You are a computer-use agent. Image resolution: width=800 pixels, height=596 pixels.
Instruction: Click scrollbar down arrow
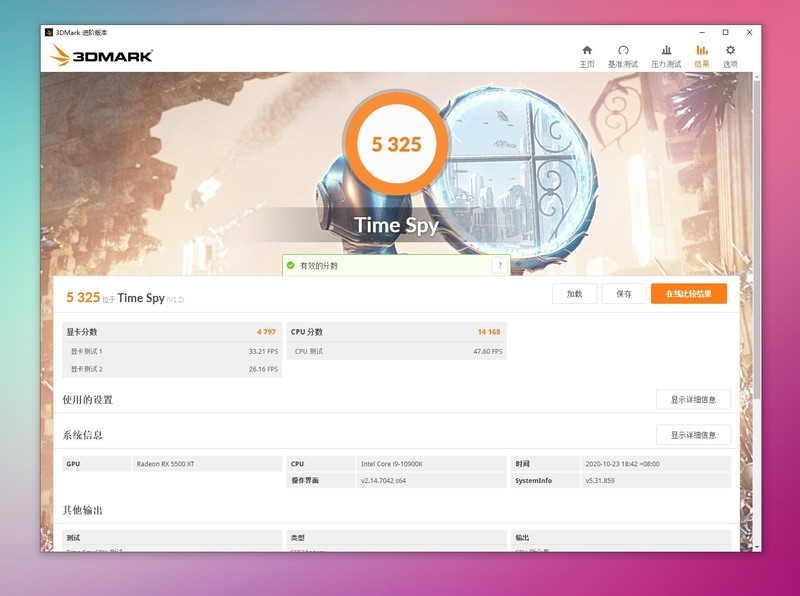(757, 547)
